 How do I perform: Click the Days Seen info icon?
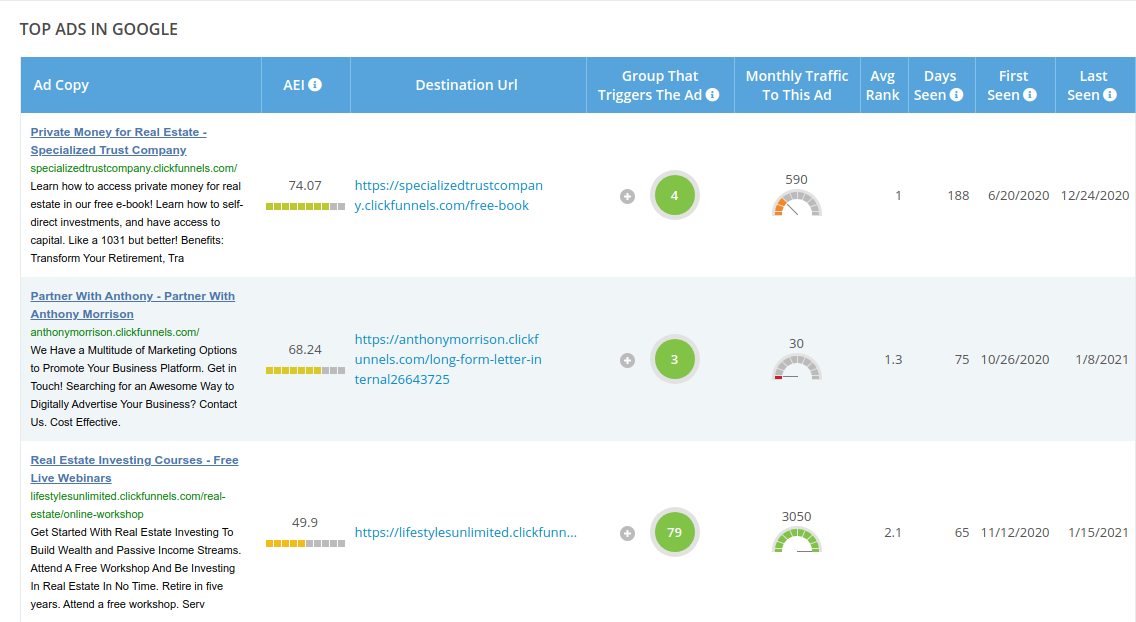pos(956,95)
